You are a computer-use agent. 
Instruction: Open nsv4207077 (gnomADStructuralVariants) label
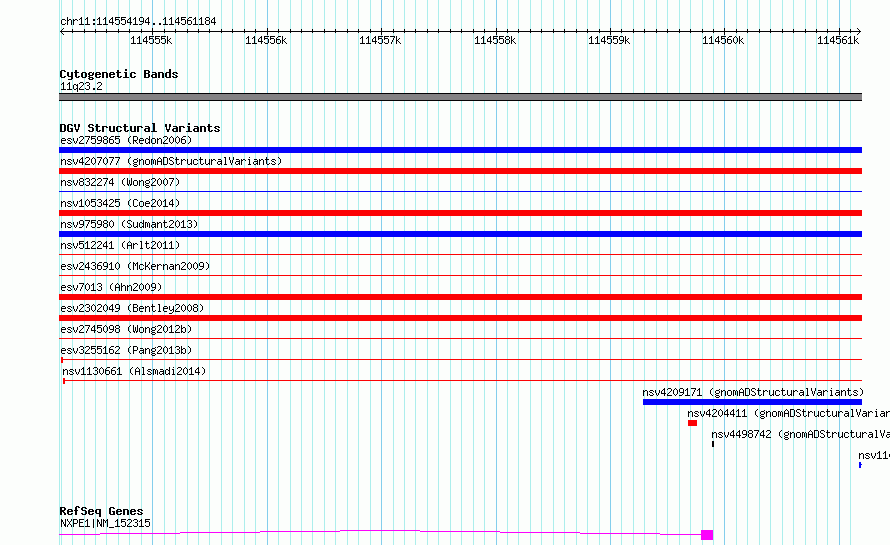[171, 161]
